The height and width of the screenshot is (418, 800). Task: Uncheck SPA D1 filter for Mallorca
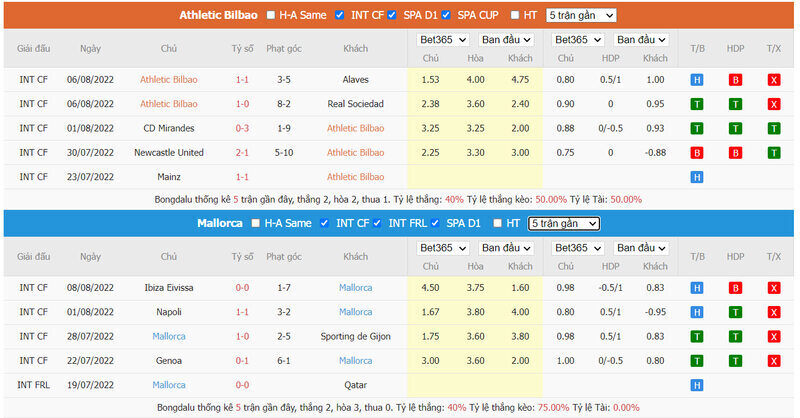click(x=435, y=223)
